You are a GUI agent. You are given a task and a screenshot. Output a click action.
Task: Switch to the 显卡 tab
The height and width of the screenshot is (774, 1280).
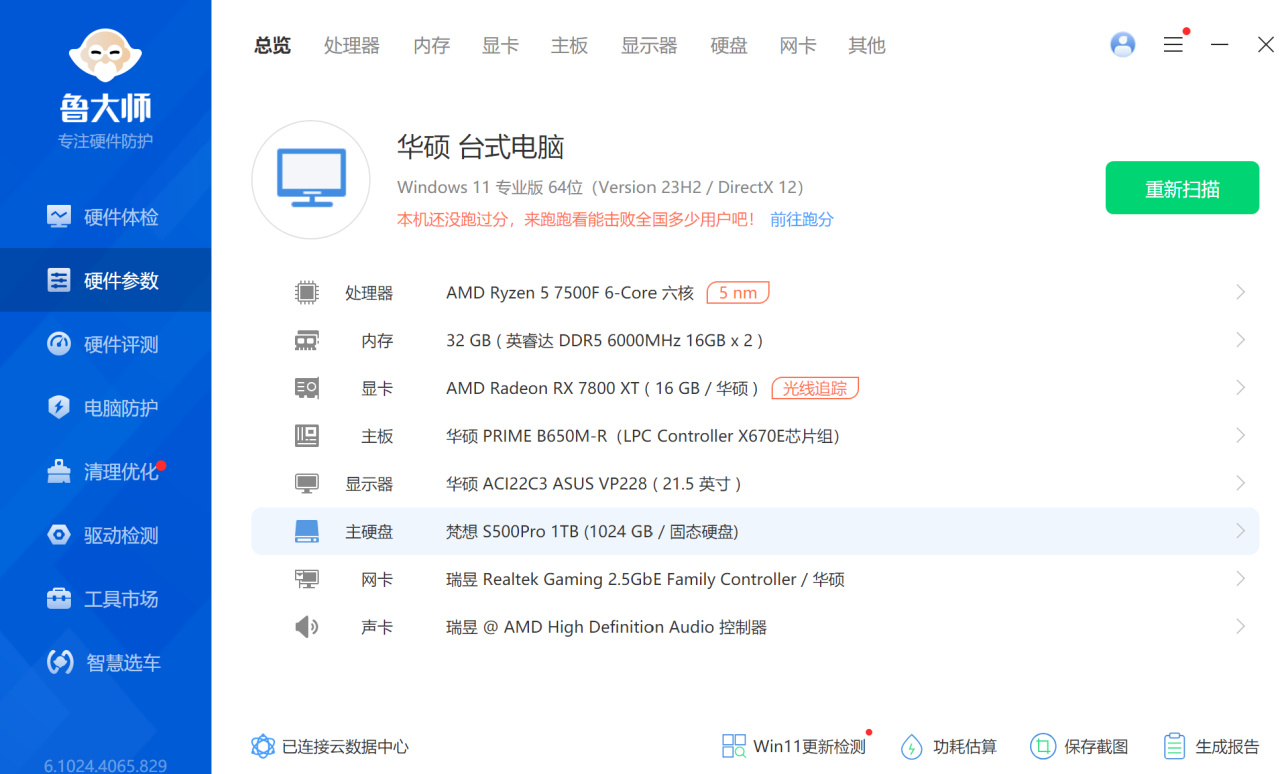coord(500,45)
